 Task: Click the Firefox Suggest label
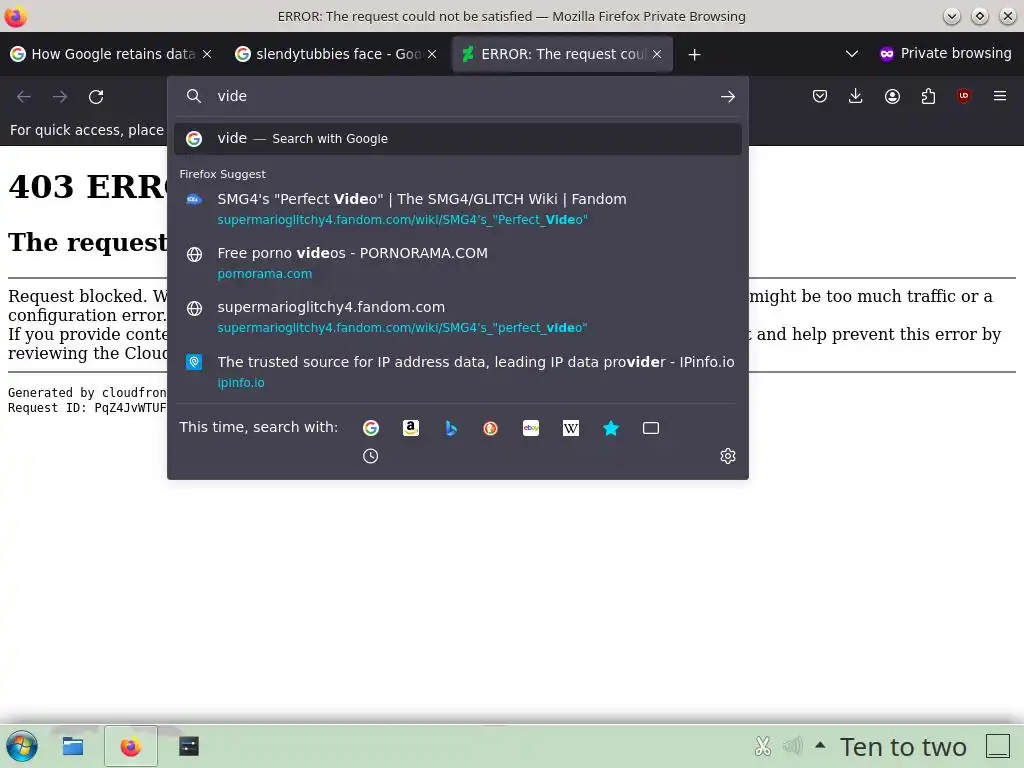(x=223, y=174)
